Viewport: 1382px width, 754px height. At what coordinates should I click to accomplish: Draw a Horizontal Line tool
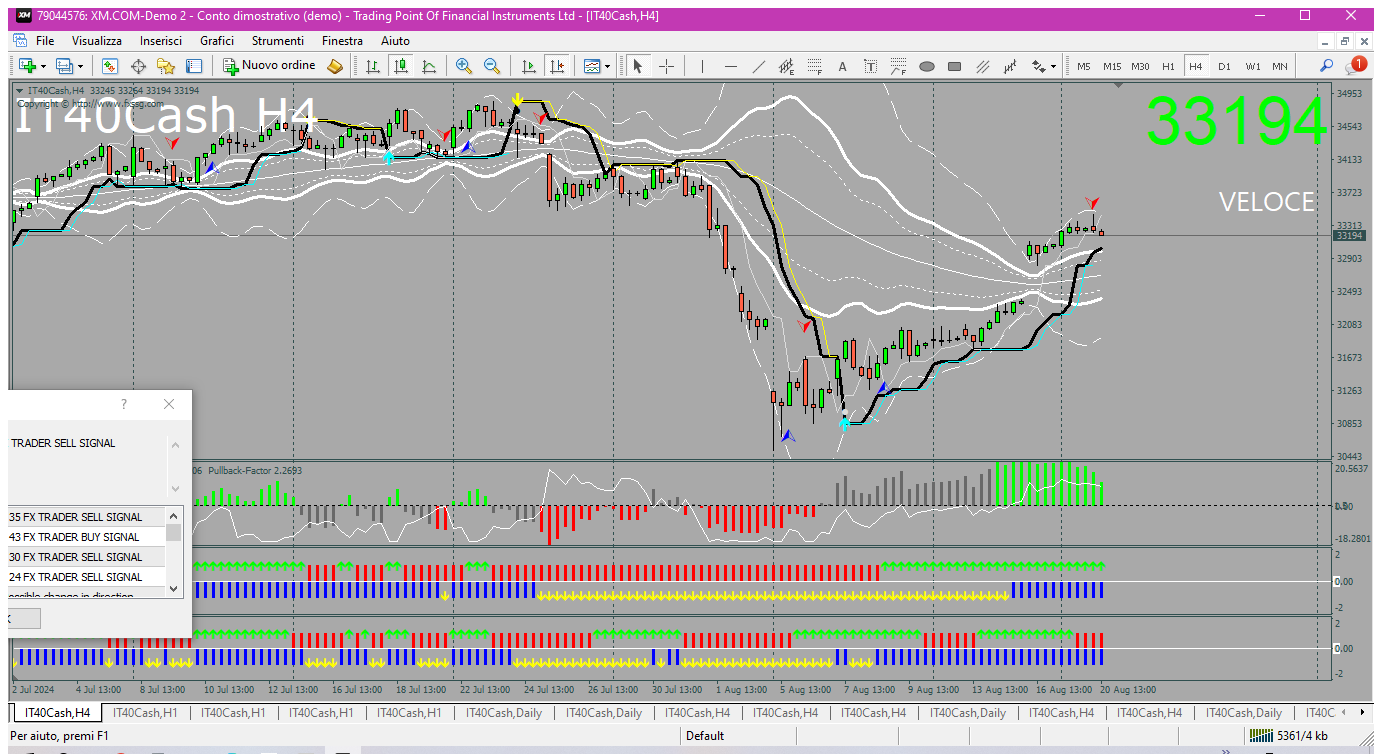coord(731,66)
